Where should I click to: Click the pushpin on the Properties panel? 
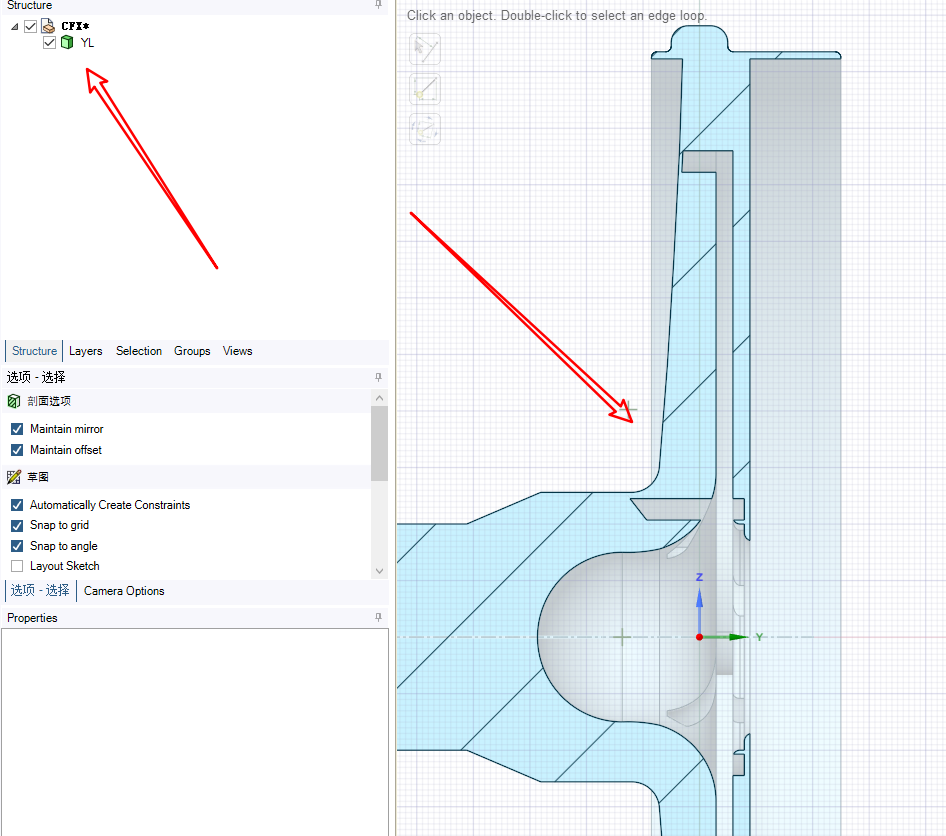pyautogui.click(x=378, y=618)
